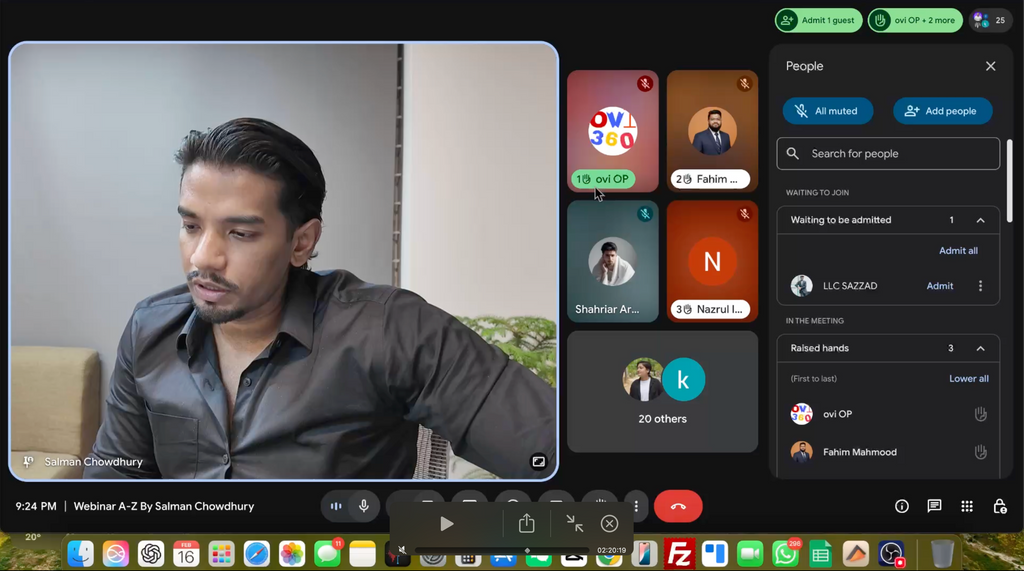Open more options for LLC SAZZAD
This screenshot has height=571, width=1024.
point(980,286)
